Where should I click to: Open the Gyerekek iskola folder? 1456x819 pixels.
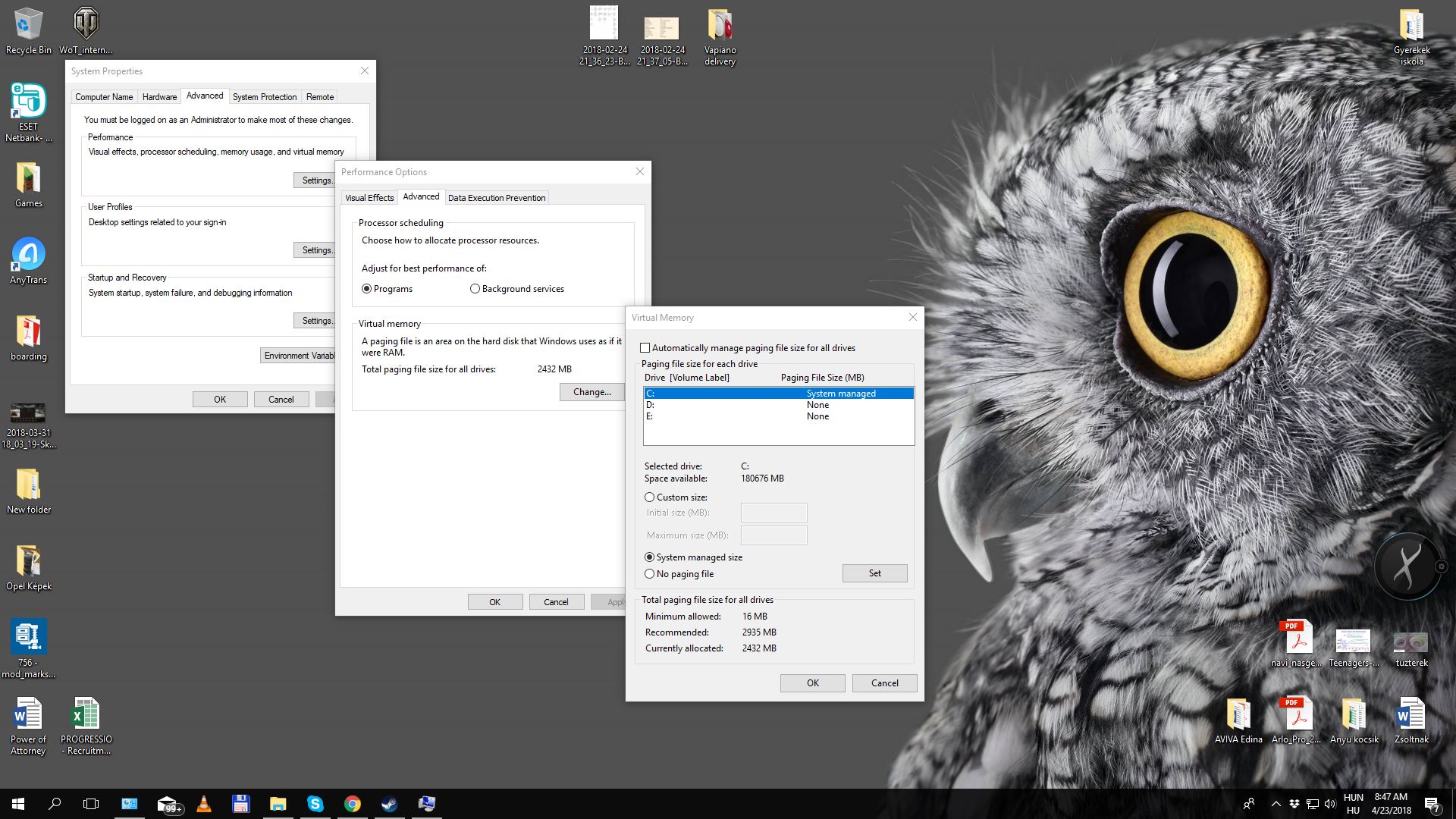click(x=1411, y=36)
